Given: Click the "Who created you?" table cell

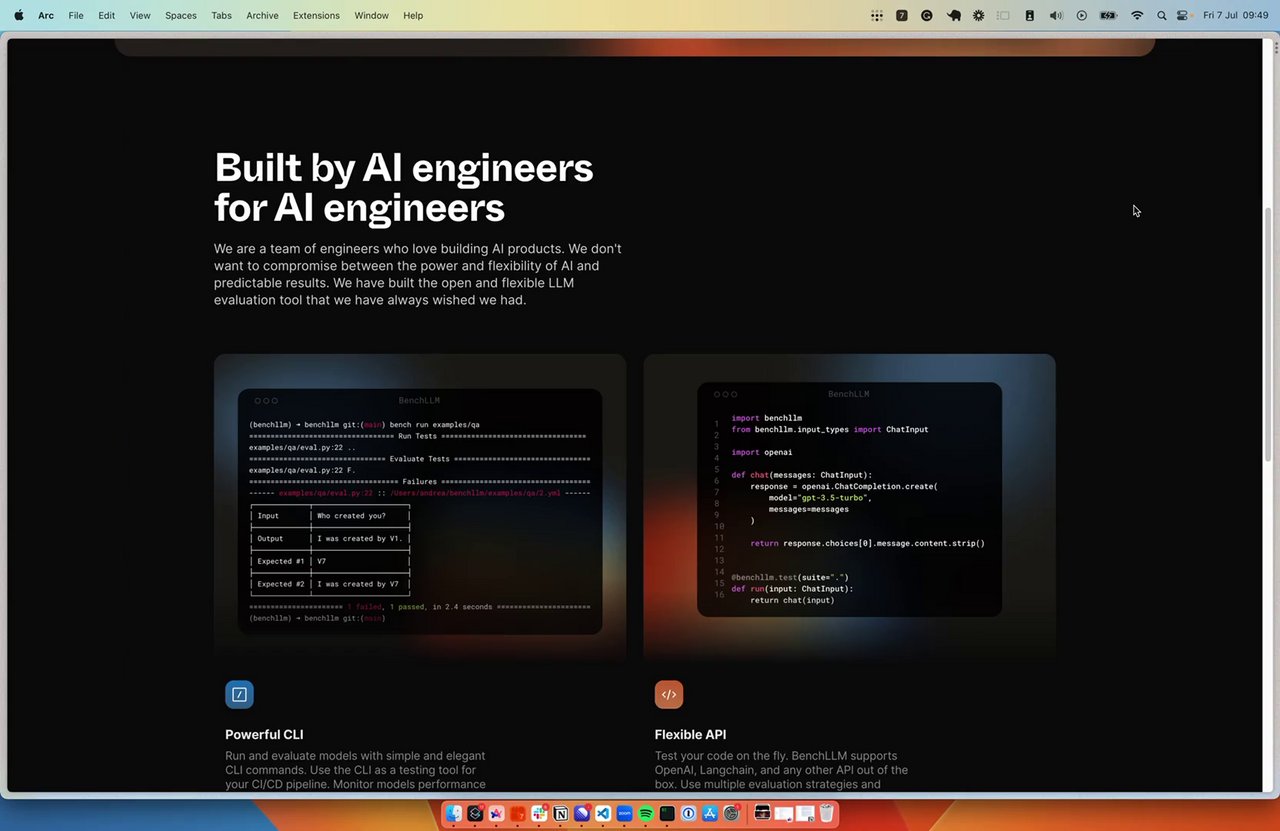Looking at the screenshot, I should [x=351, y=516].
